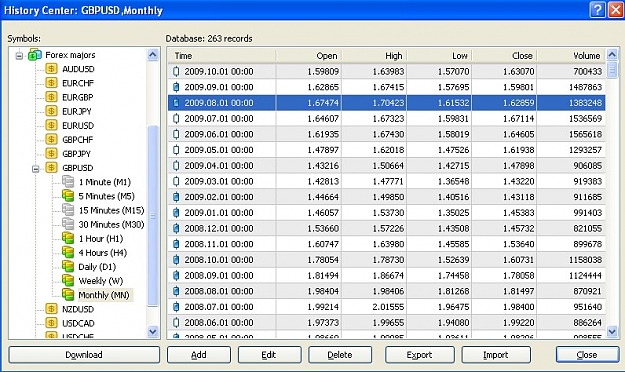Click the volume value 1565618
The width and height of the screenshot is (625, 372).
click(x=585, y=134)
